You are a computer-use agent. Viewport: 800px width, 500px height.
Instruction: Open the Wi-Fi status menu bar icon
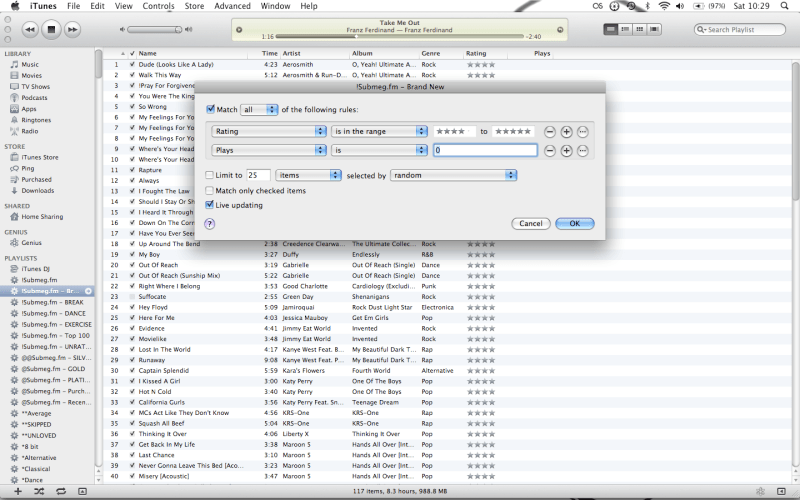[663, 6]
